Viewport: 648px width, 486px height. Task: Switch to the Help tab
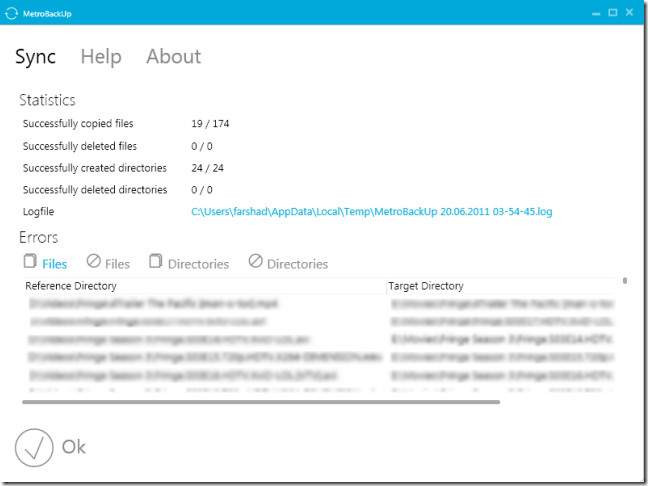[x=101, y=56]
